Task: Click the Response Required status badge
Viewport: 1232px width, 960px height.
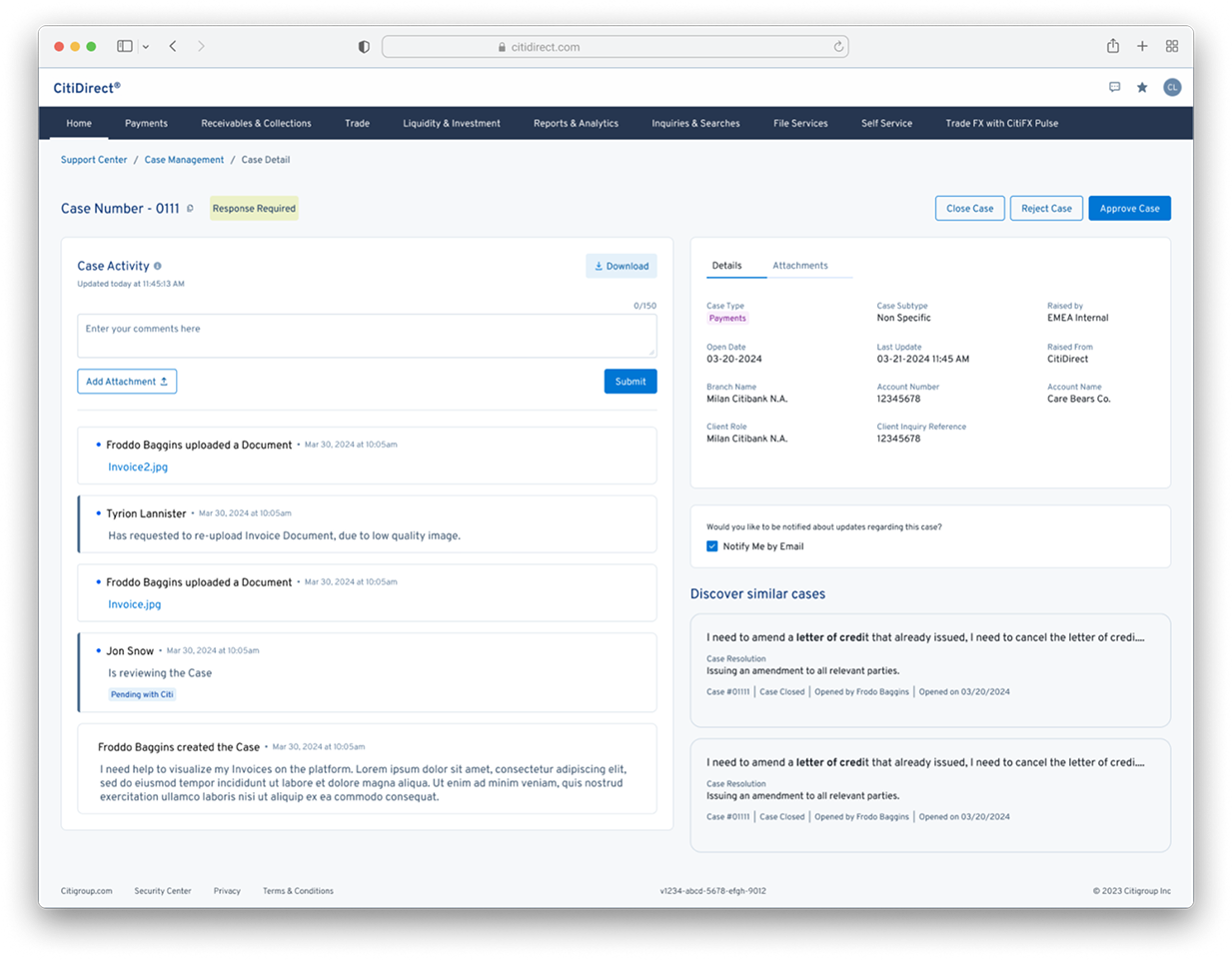Action: [254, 209]
